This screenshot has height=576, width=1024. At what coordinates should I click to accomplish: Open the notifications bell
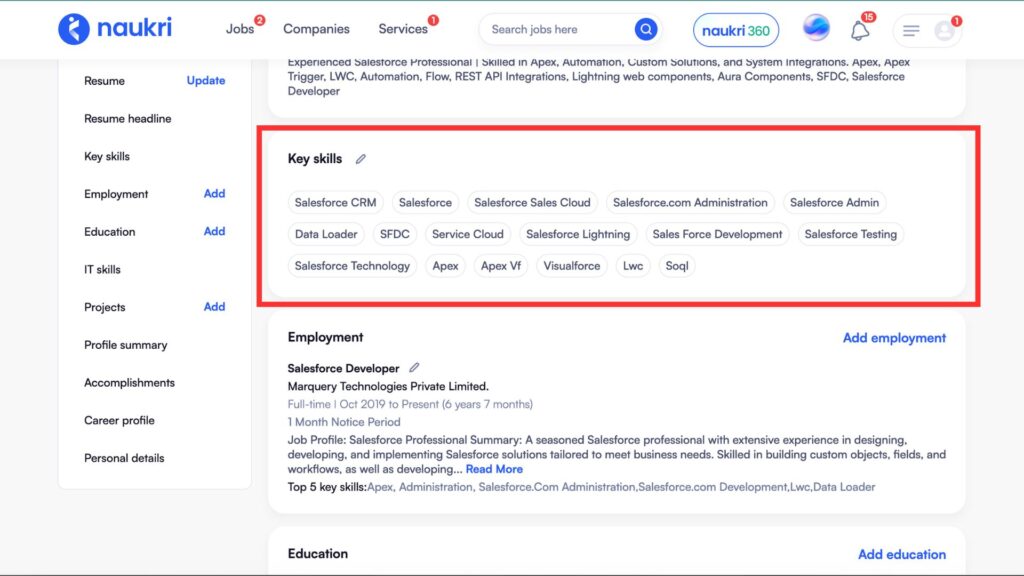click(x=859, y=31)
